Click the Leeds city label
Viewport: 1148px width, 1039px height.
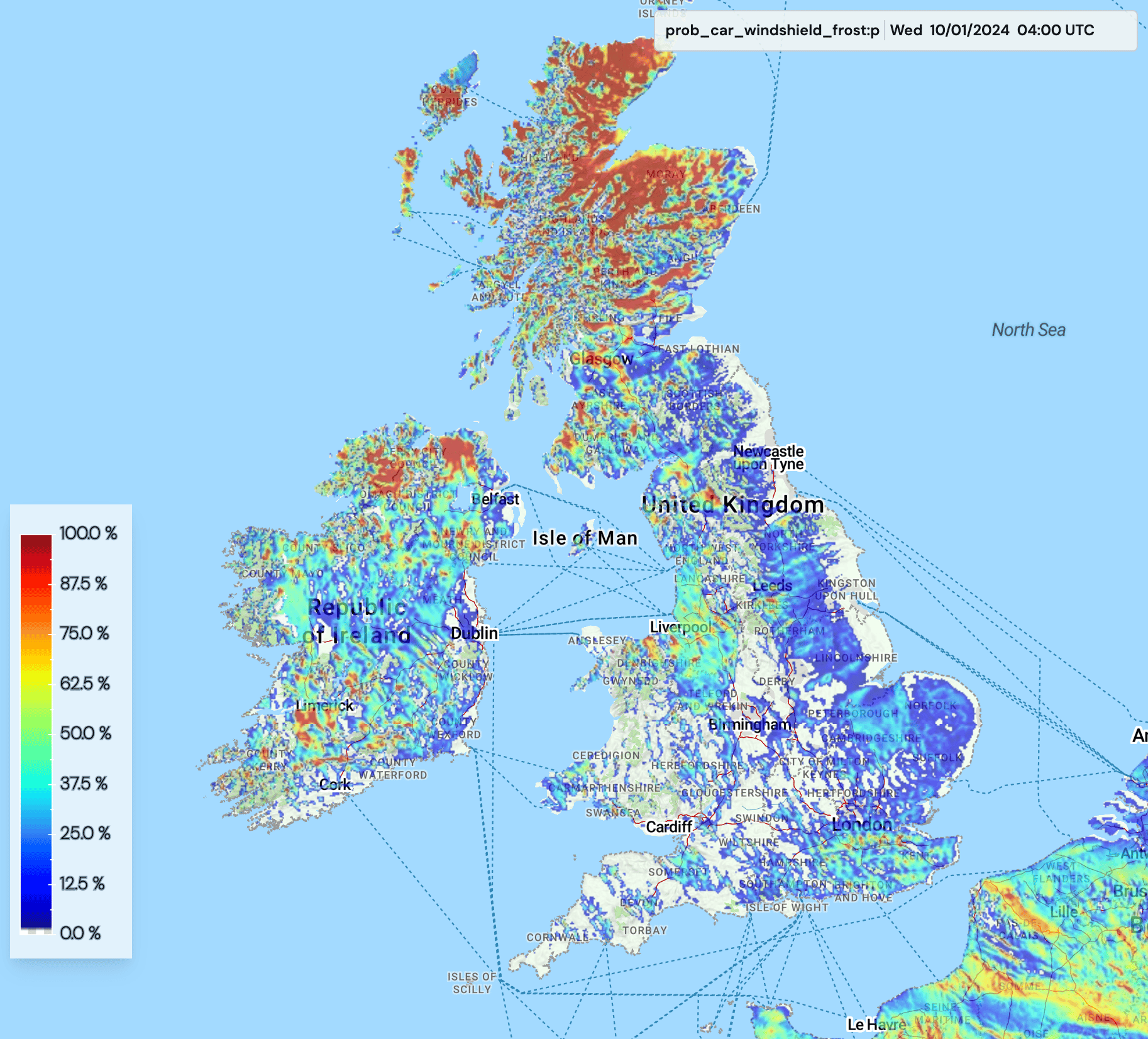coord(773,586)
